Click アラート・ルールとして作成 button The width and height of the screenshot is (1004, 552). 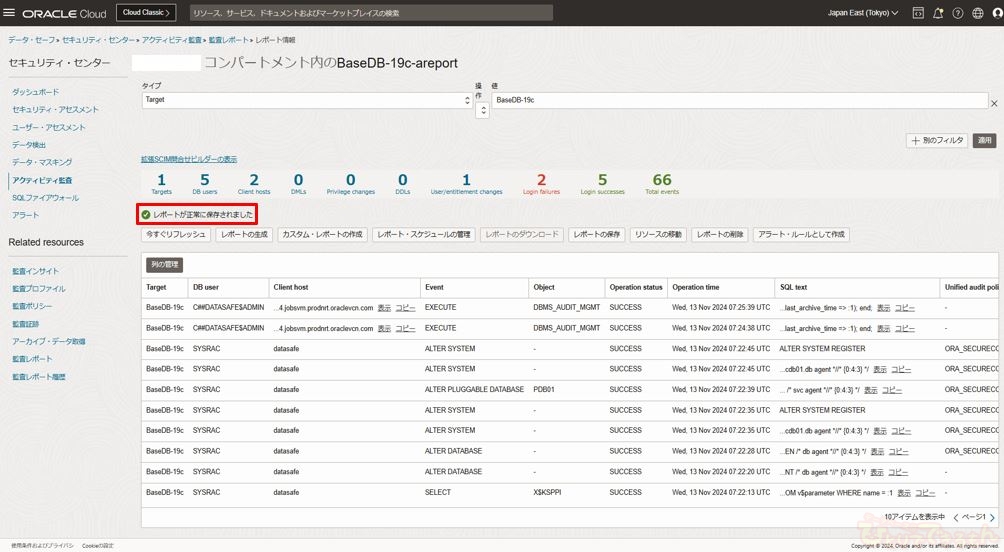801,234
